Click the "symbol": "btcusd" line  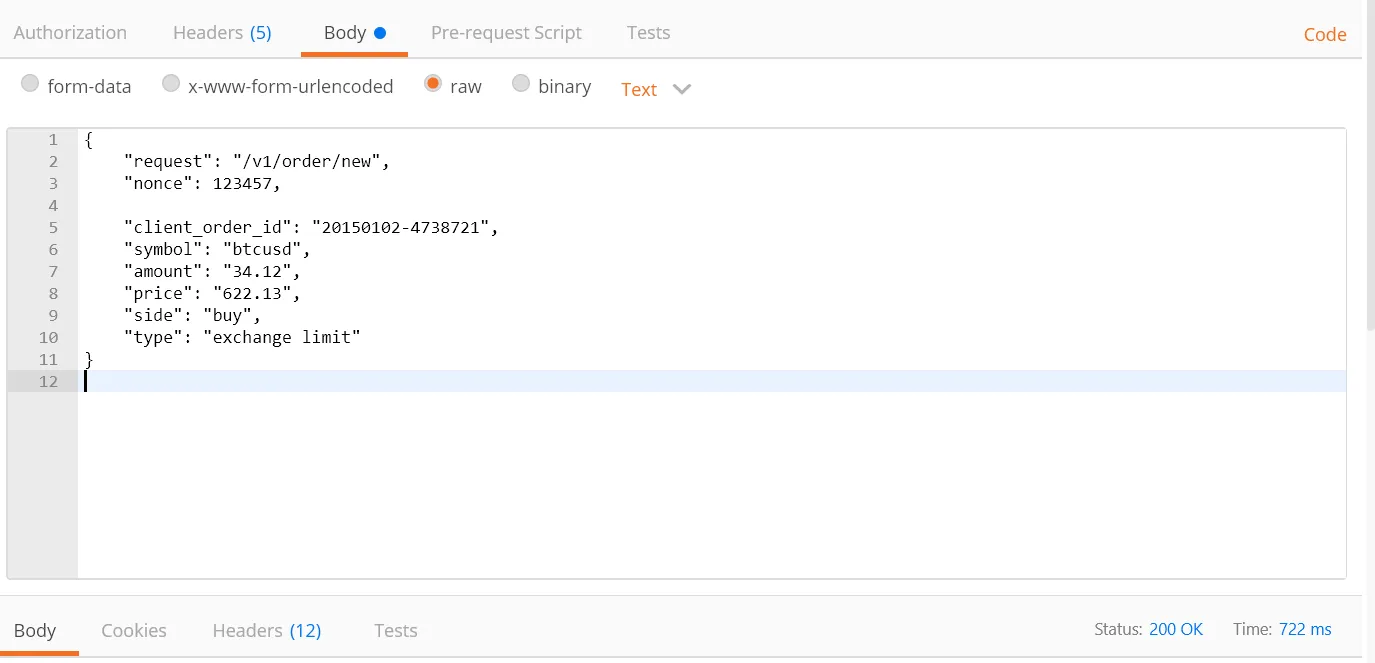click(x=218, y=250)
